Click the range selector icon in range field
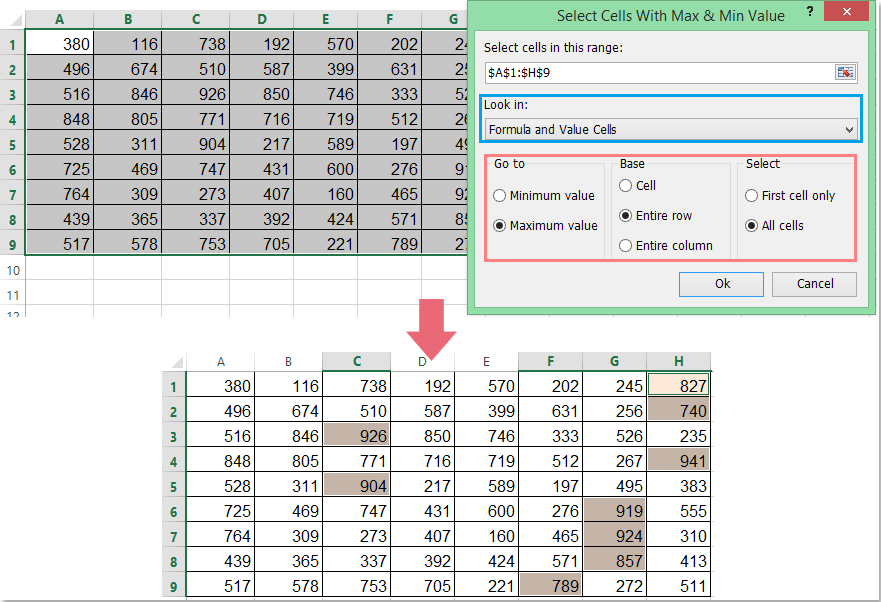 (846, 72)
